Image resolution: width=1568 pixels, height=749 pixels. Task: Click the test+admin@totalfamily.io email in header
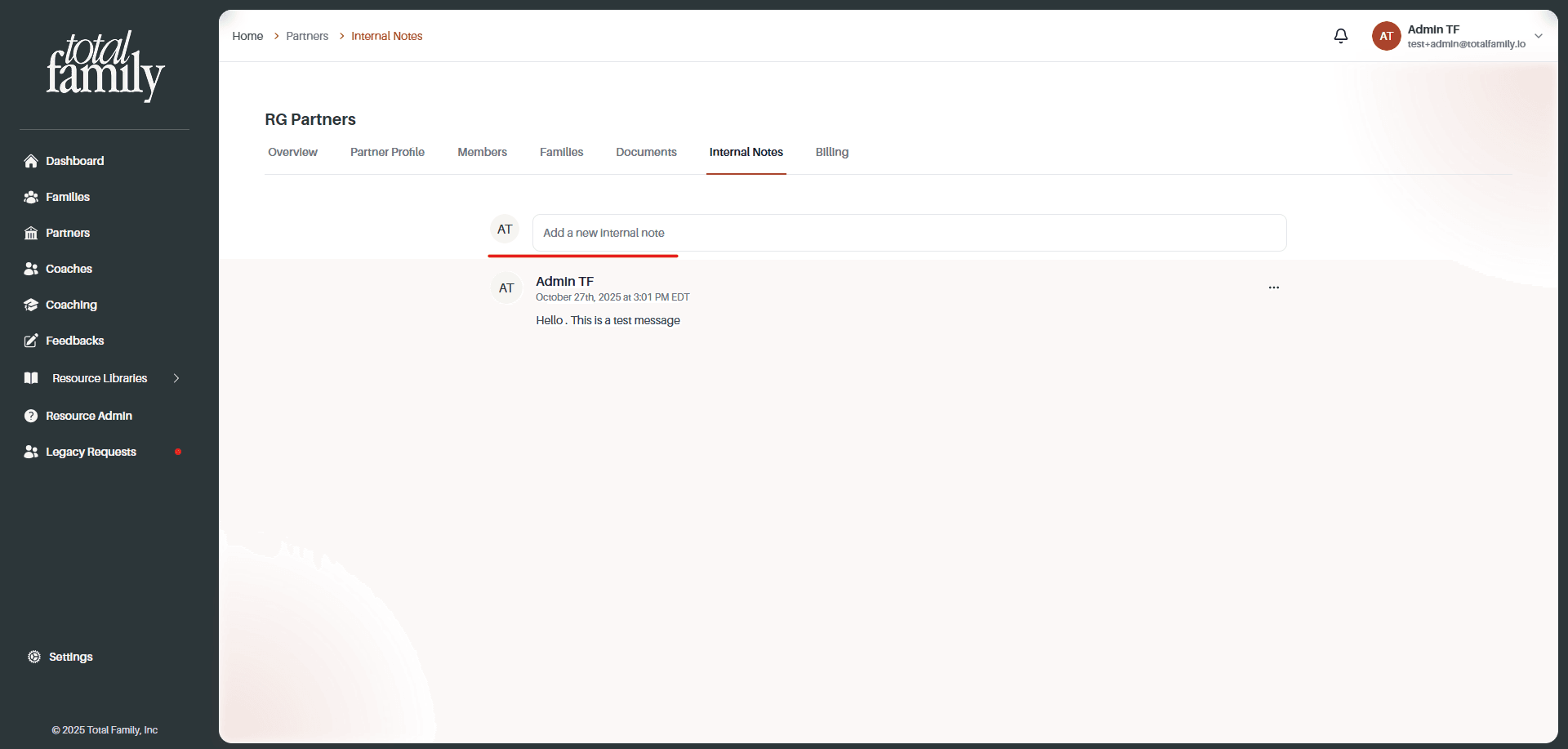point(1466,44)
